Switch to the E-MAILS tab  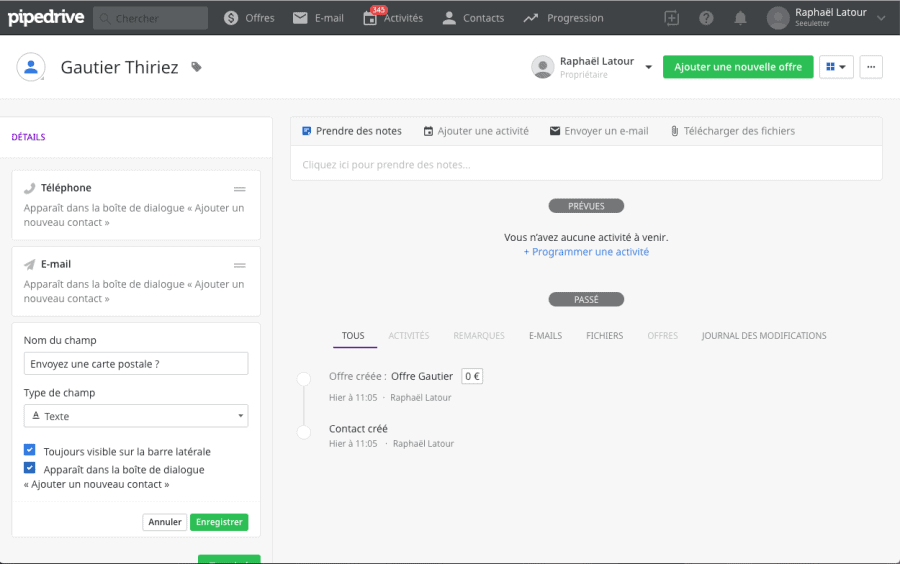545,336
